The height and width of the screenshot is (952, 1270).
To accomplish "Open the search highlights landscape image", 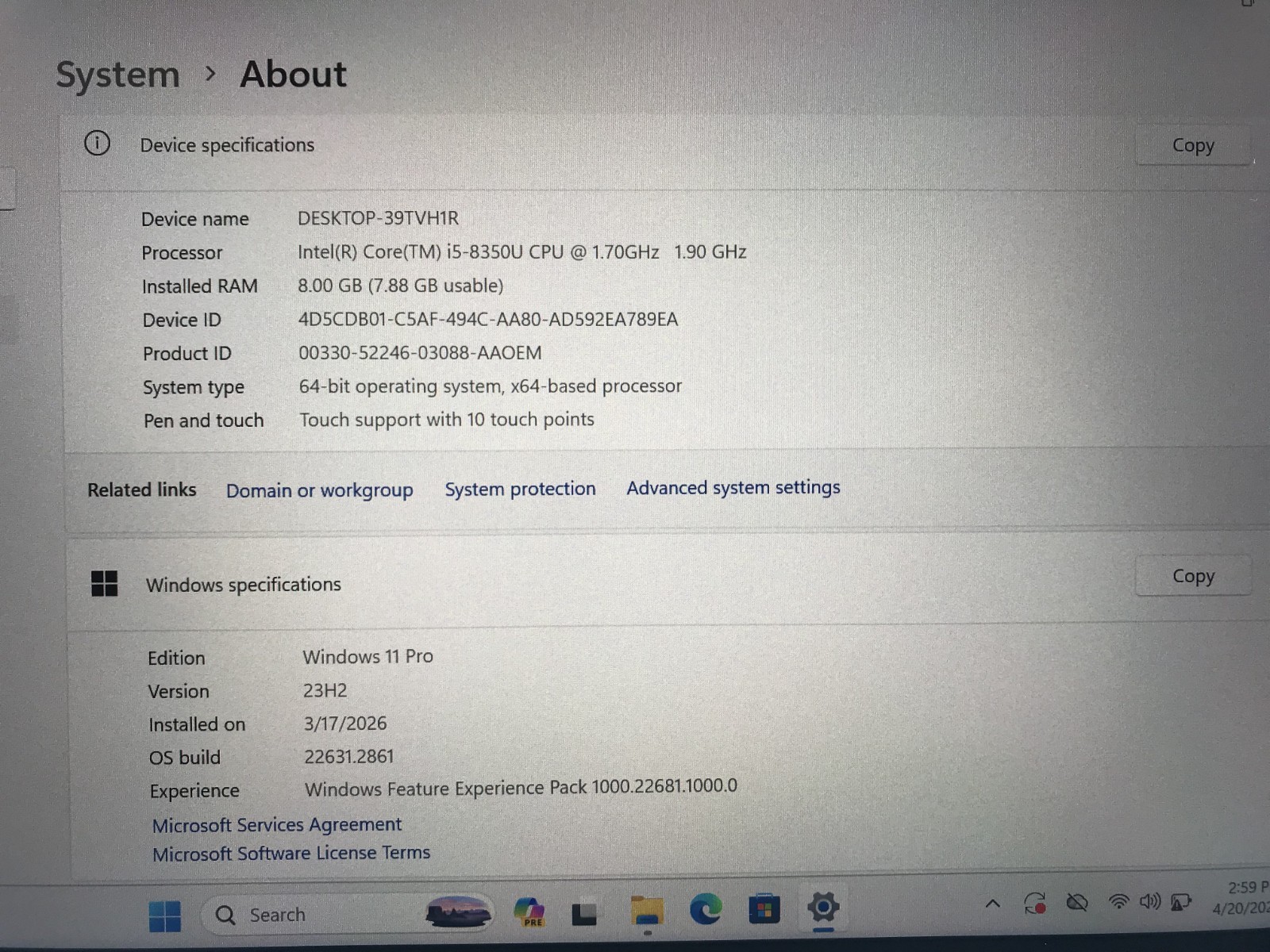I will tap(458, 912).
